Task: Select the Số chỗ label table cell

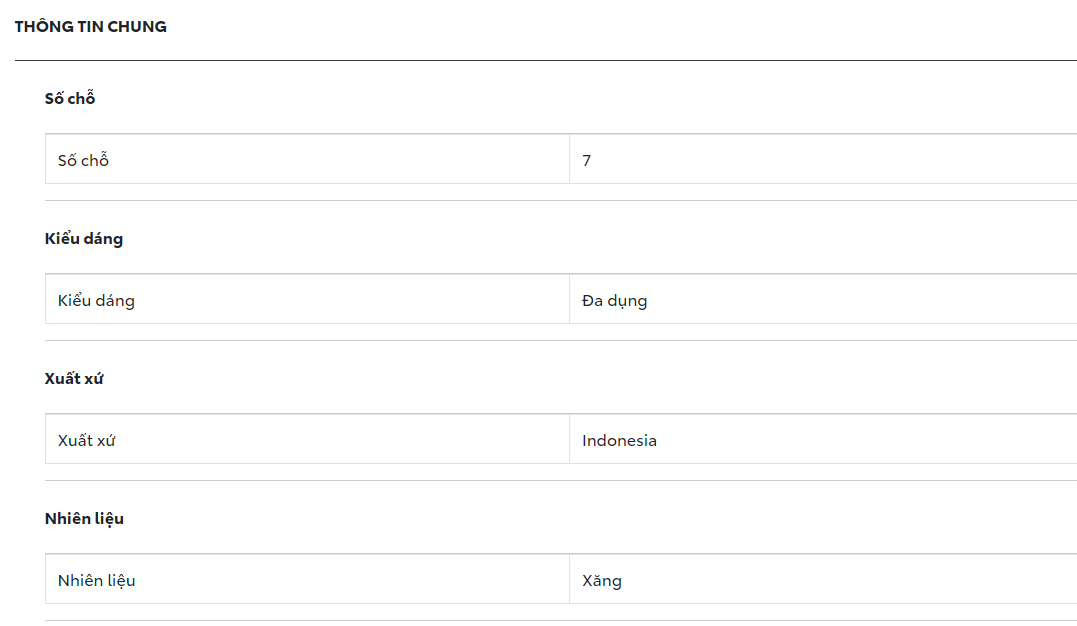Action: pyautogui.click(x=306, y=160)
